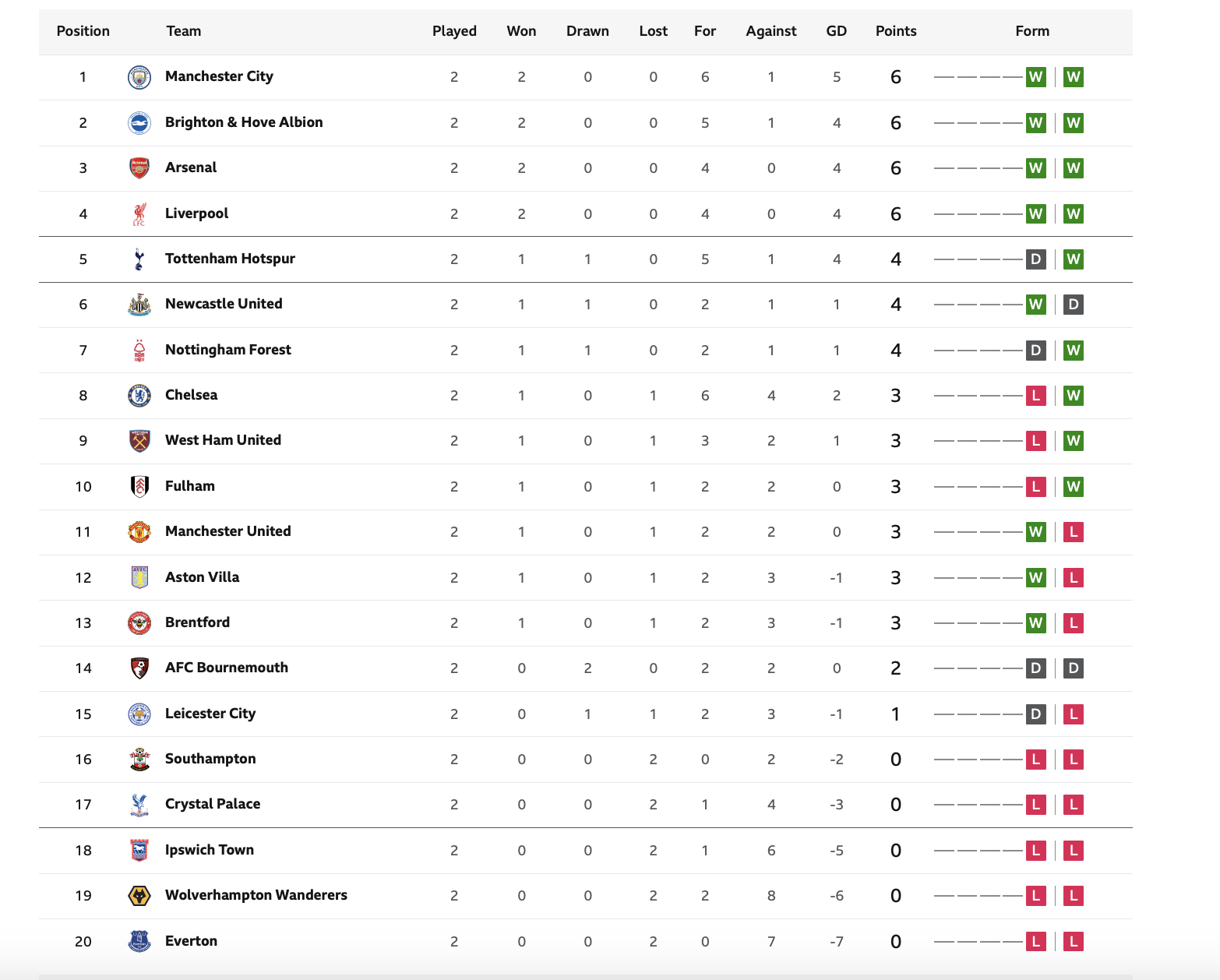Click the Newcastle United crest icon

[x=139, y=305]
